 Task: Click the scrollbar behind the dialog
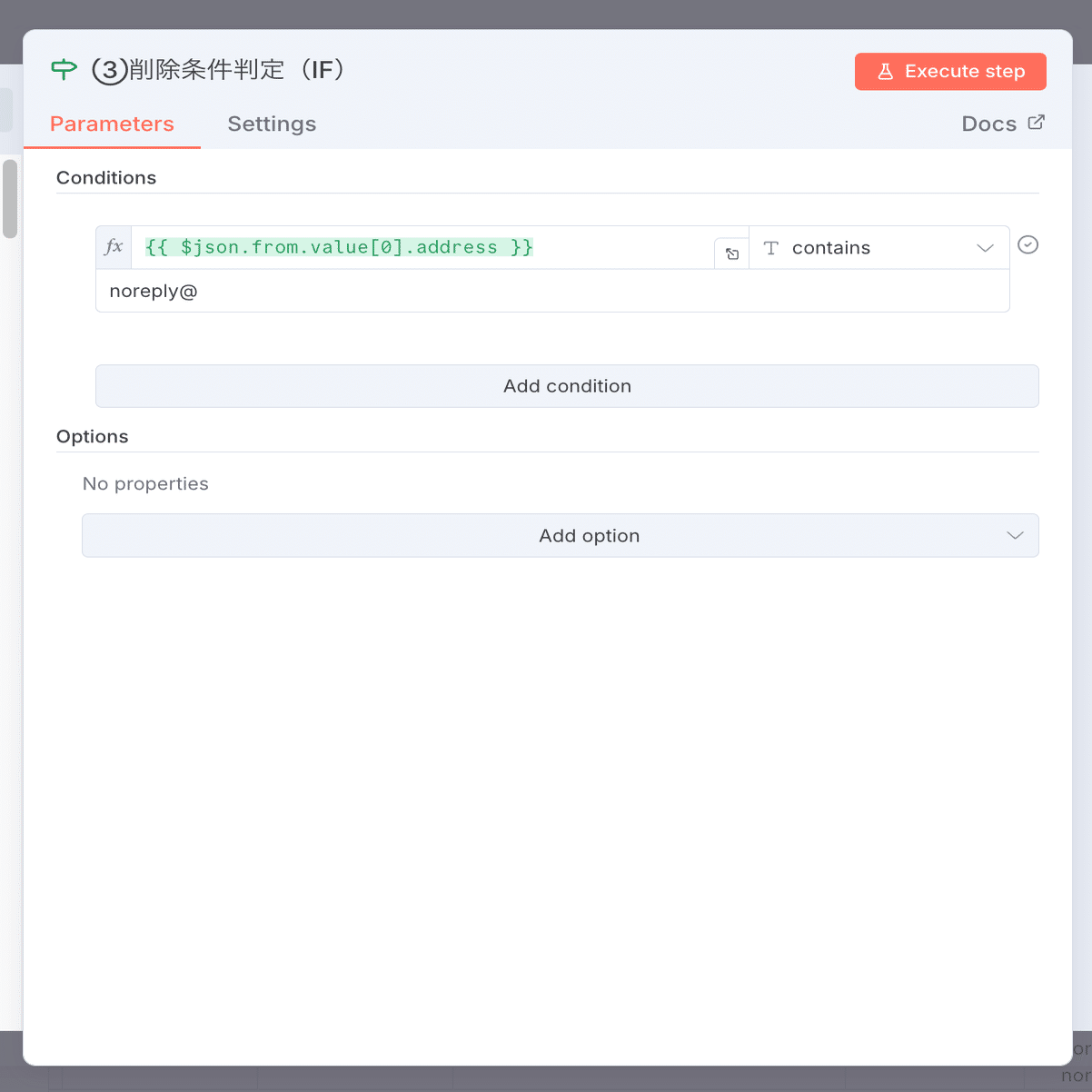[x=10, y=198]
